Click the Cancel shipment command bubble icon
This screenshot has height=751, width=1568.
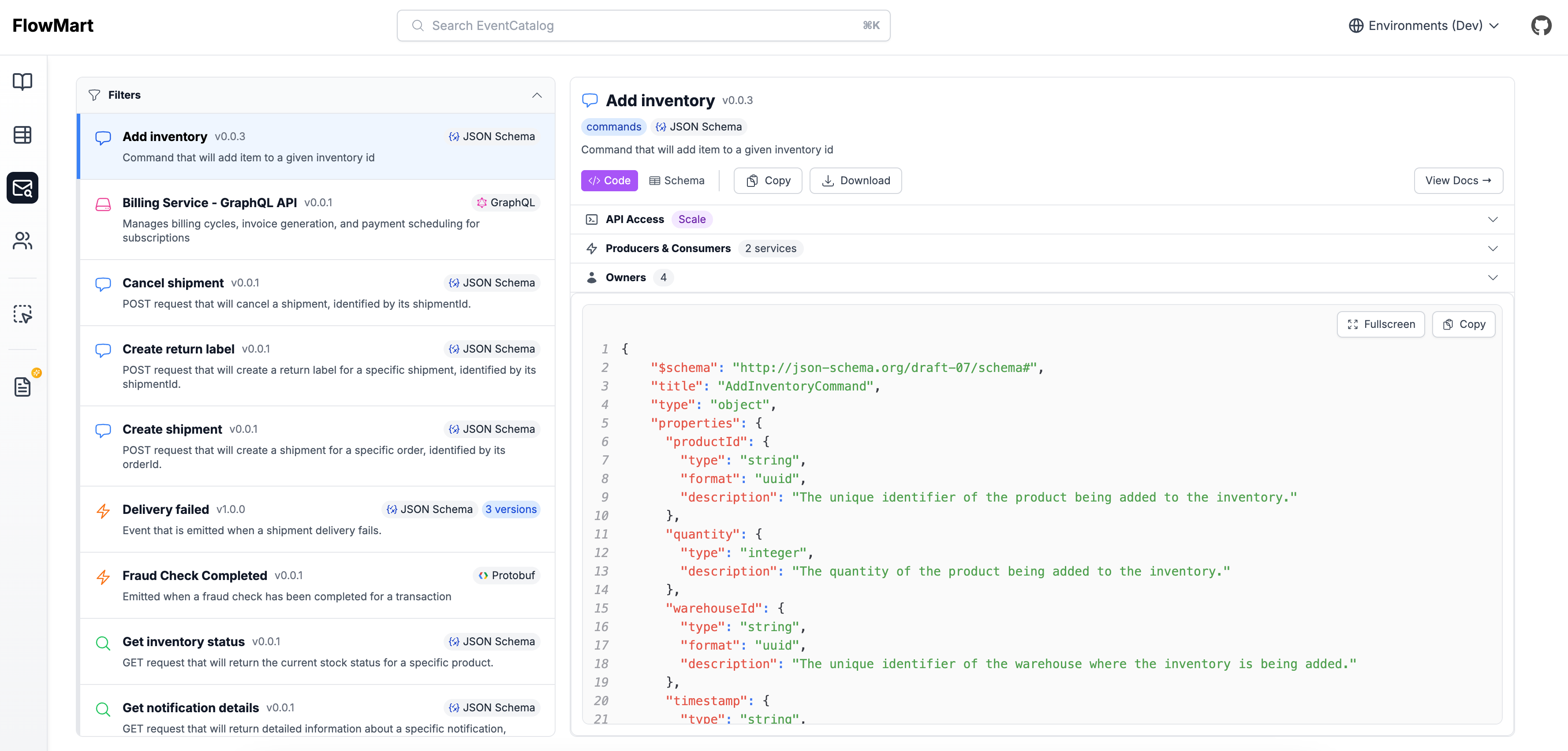[x=103, y=284]
